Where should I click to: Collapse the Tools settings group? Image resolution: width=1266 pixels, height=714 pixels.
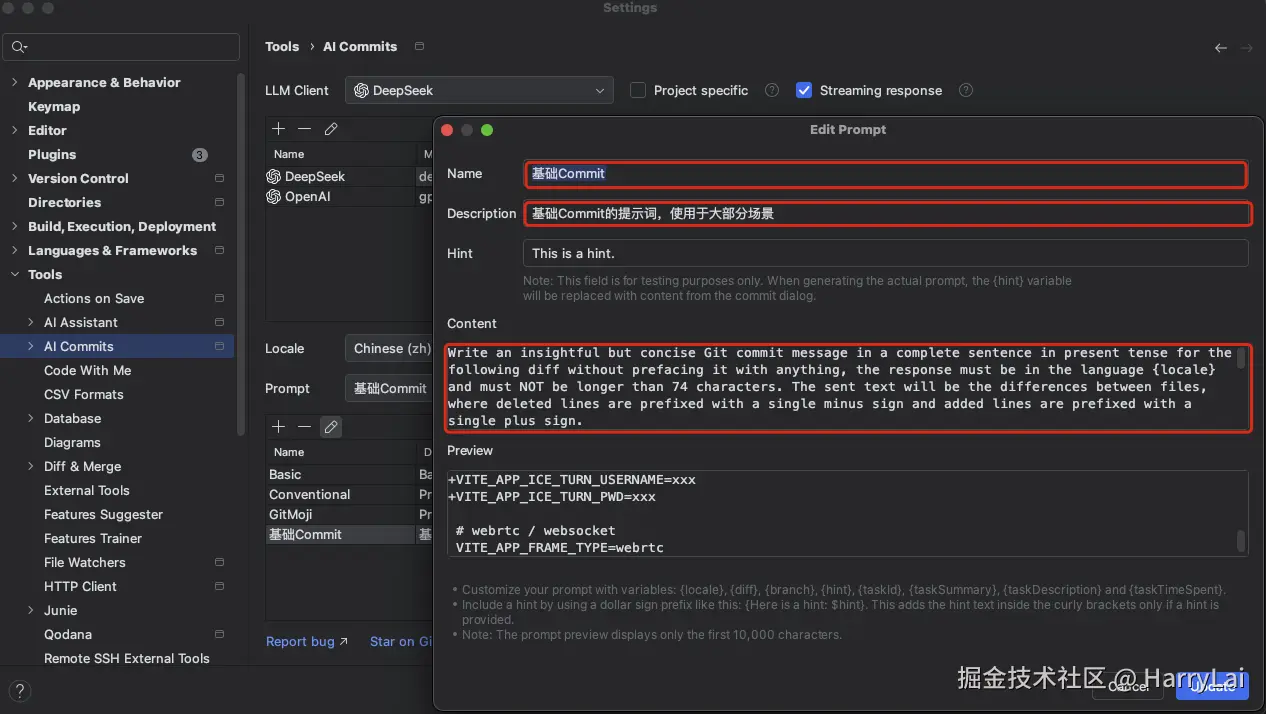coord(15,274)
